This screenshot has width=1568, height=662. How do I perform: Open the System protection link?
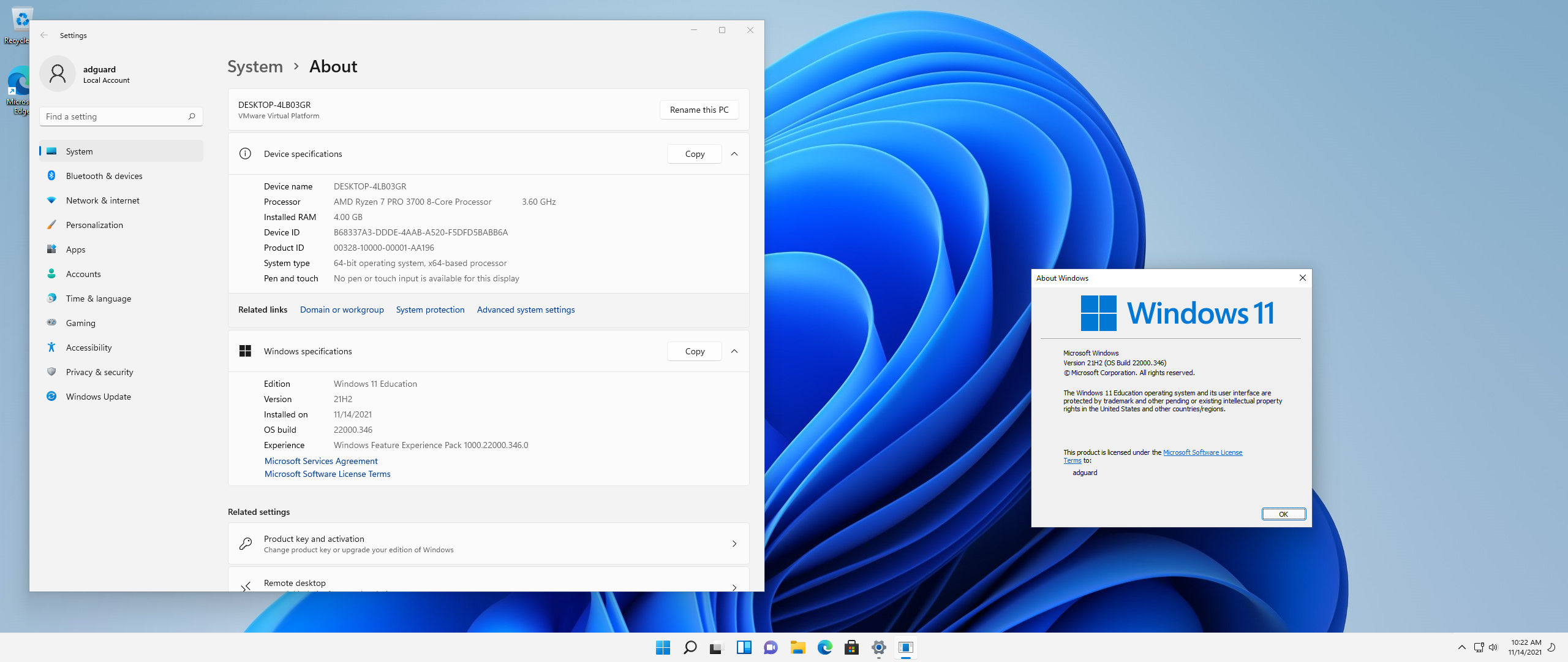tap(430, 310)
